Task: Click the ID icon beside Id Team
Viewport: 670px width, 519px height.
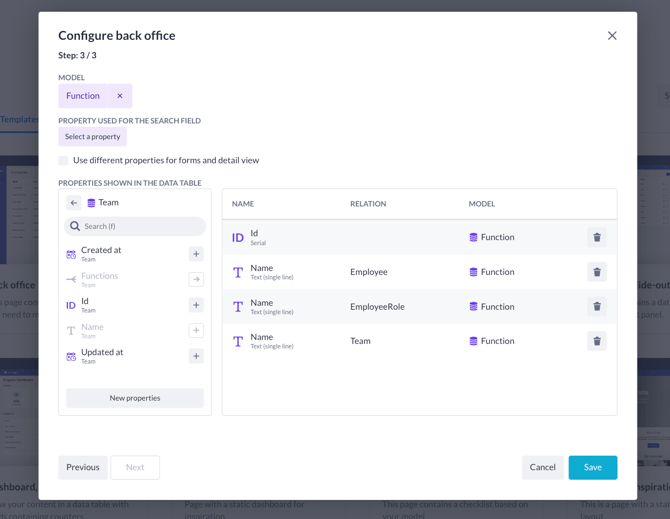Action: (x=71, y=305)
